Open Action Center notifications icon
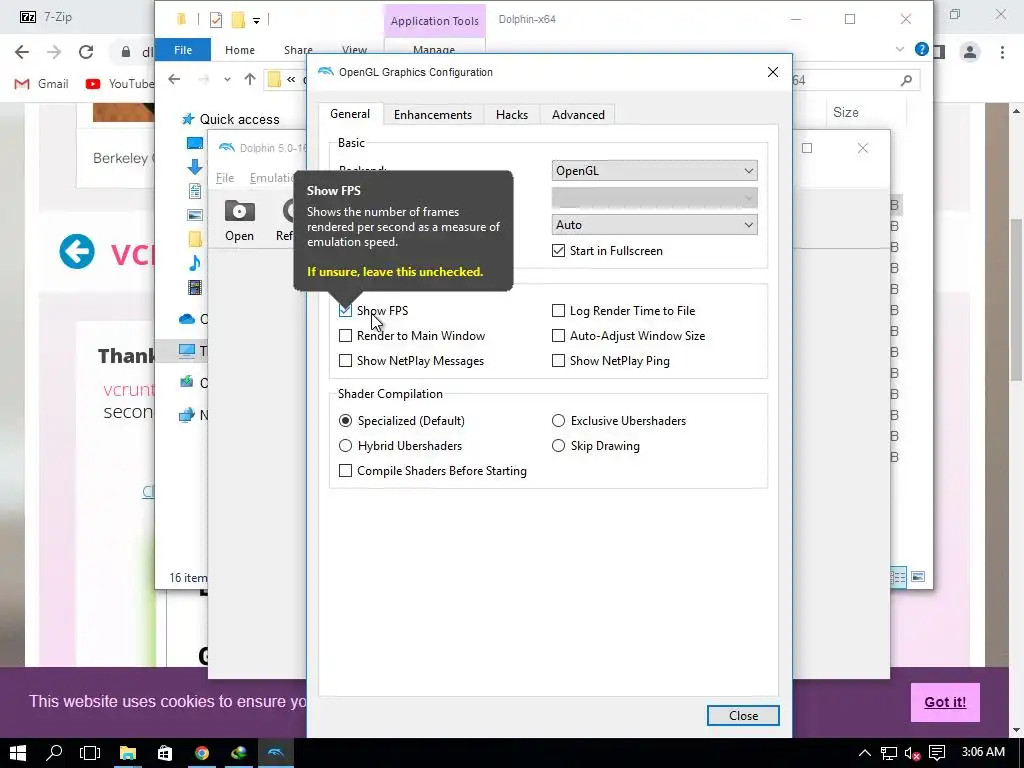Viewport: 1024px width, 768px height. pos(936,753)
